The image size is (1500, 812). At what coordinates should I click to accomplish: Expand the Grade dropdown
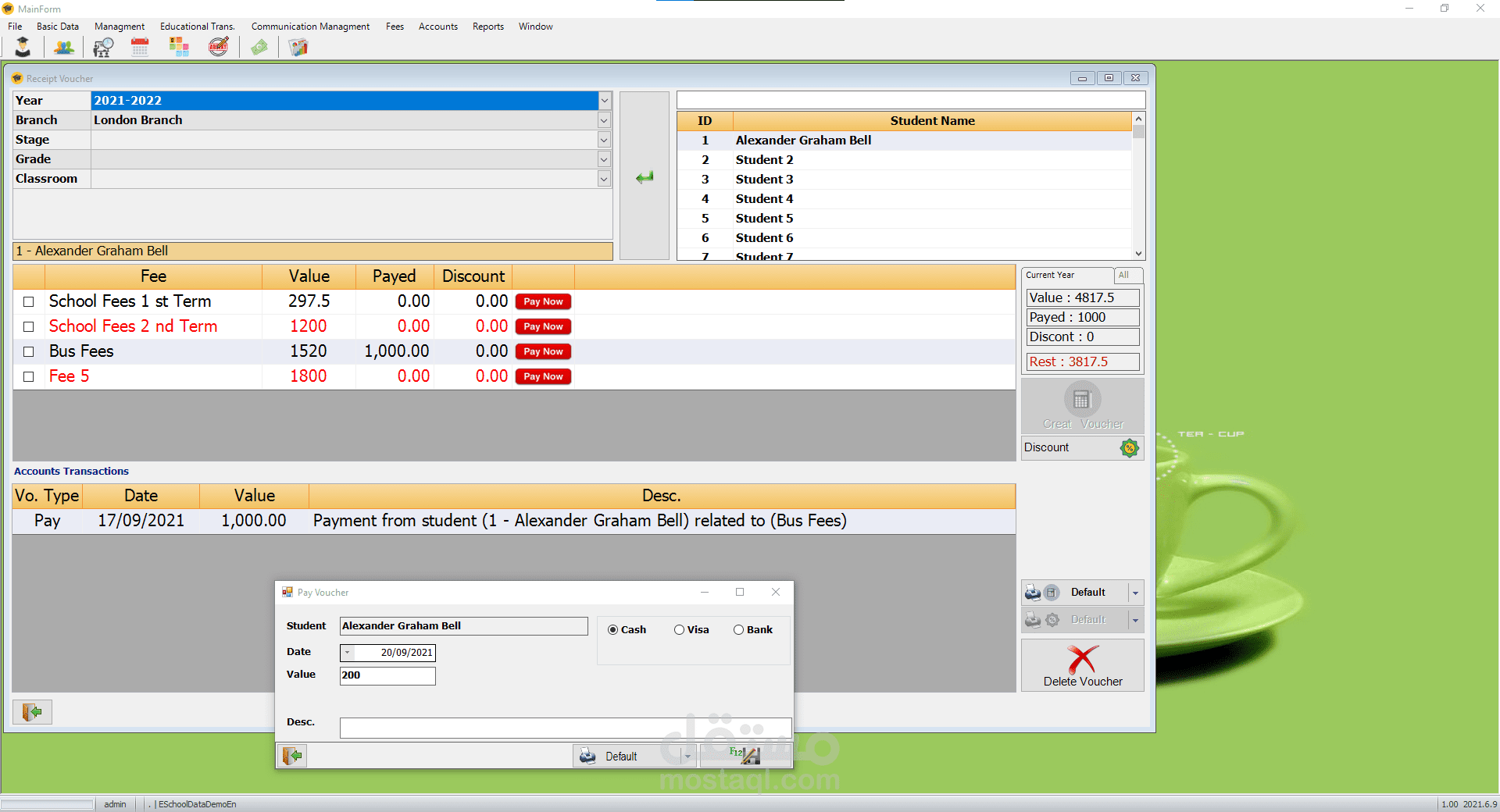[x=605, y=159]
